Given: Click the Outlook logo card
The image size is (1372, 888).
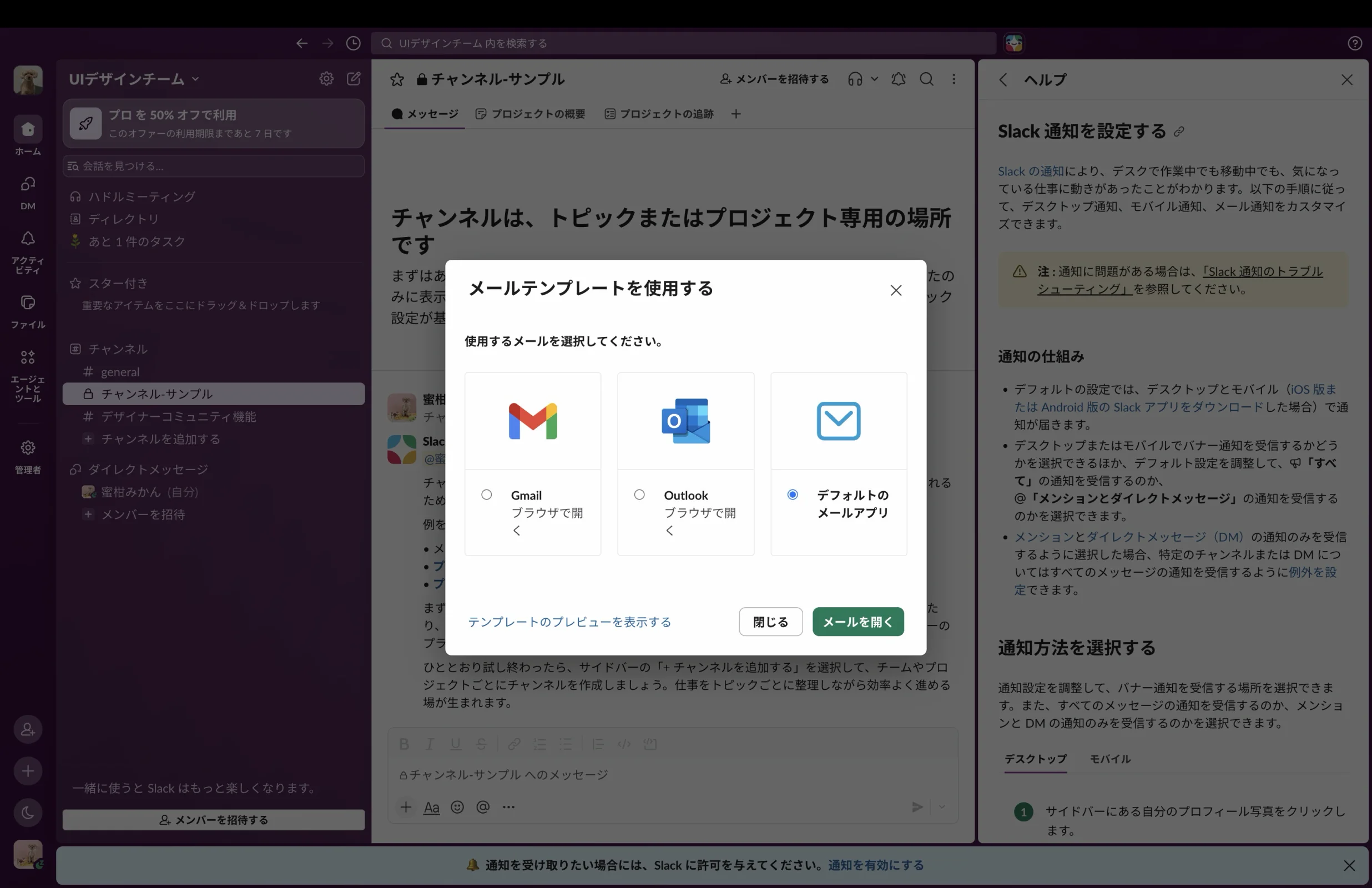Looking at the screenshot, I should [685, 421].
